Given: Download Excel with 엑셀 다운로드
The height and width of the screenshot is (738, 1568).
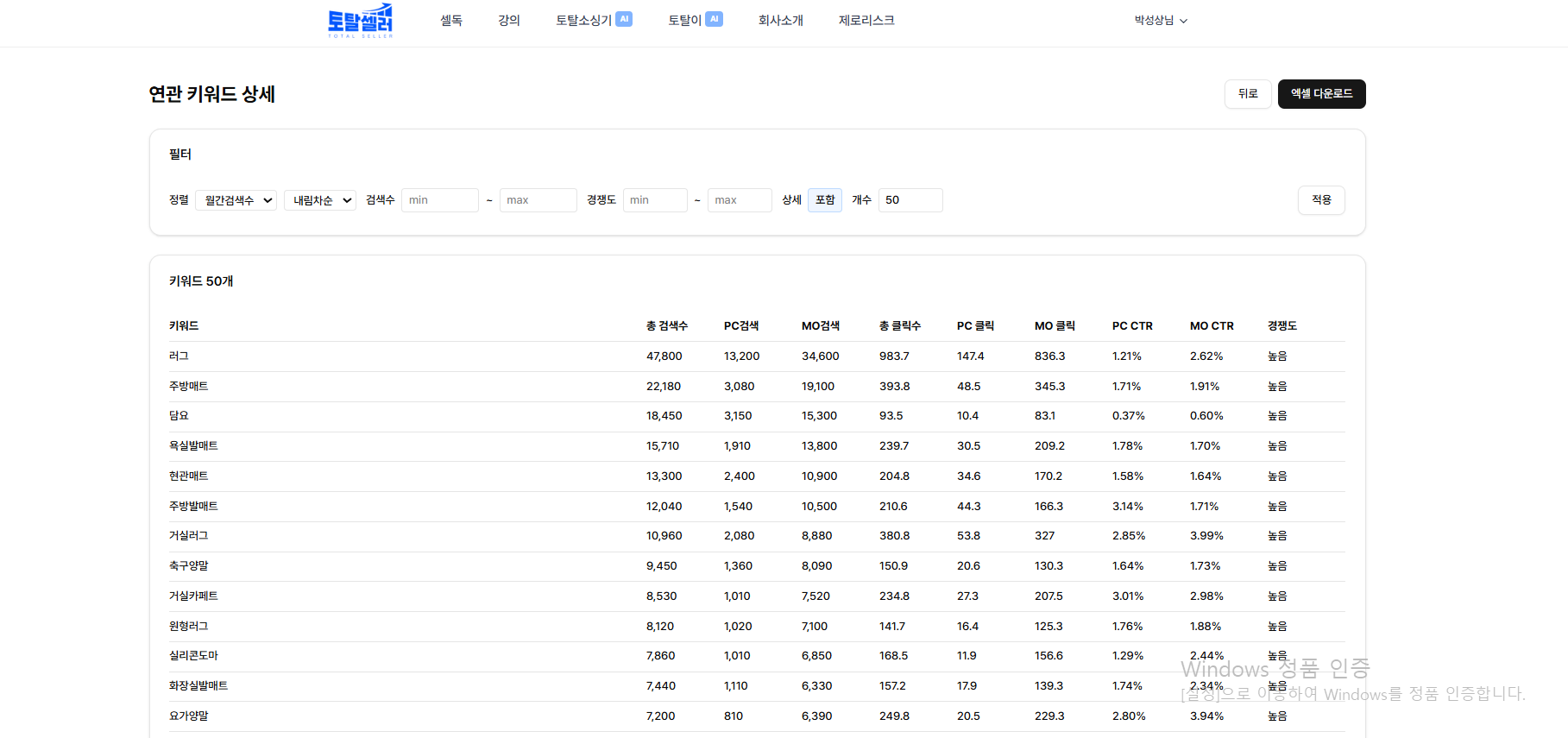Looking at the screenshot, I should pos(1321,94).
